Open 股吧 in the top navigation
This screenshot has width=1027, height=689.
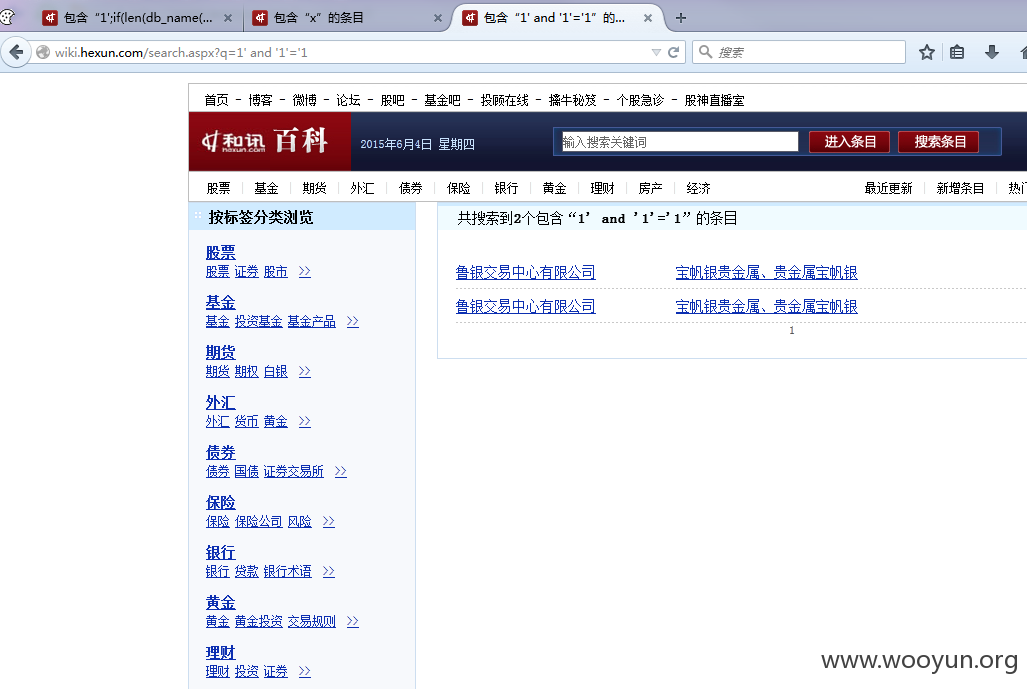click(392, 100)
